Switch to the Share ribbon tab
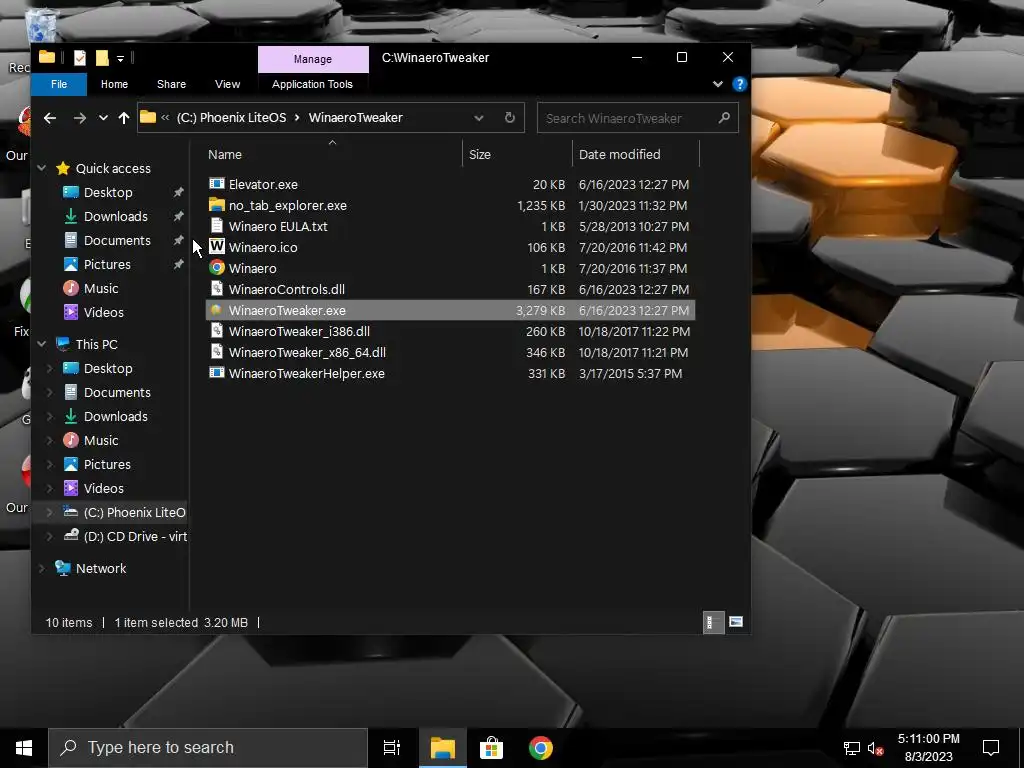This screenshot has height=768, width=1024. pos(171,84)
